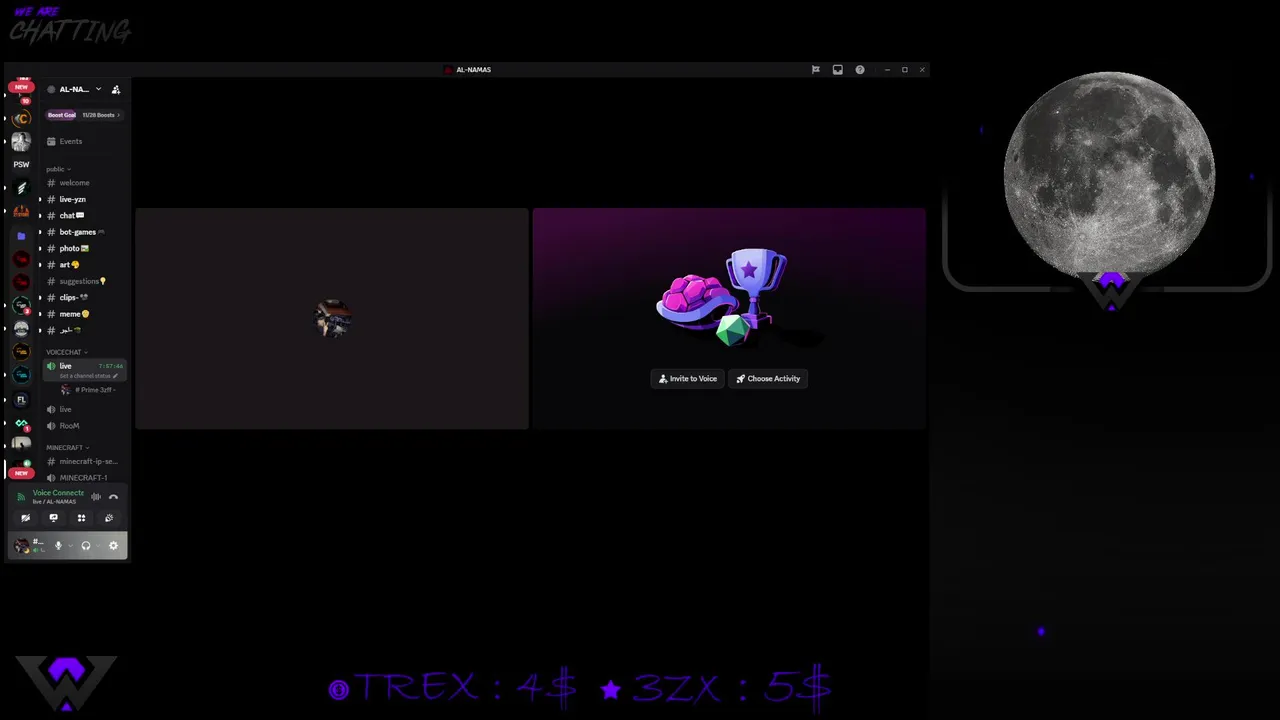1280x720 pixels.
Task: Open the FL server icon
Action: tap(21, 400)
